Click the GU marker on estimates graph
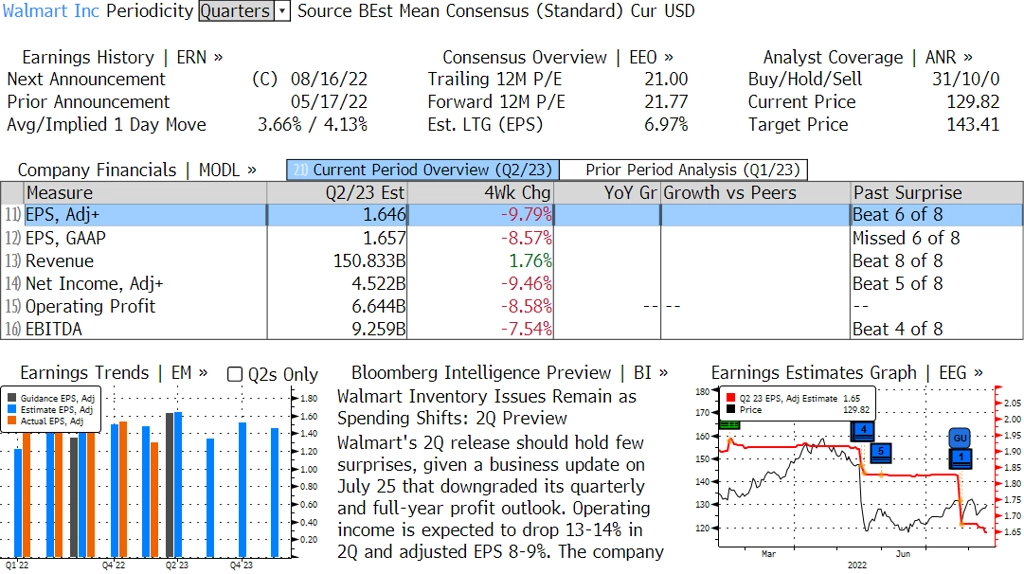The height and width of the screenshot is (574, 1024). [x=960, y=438]
